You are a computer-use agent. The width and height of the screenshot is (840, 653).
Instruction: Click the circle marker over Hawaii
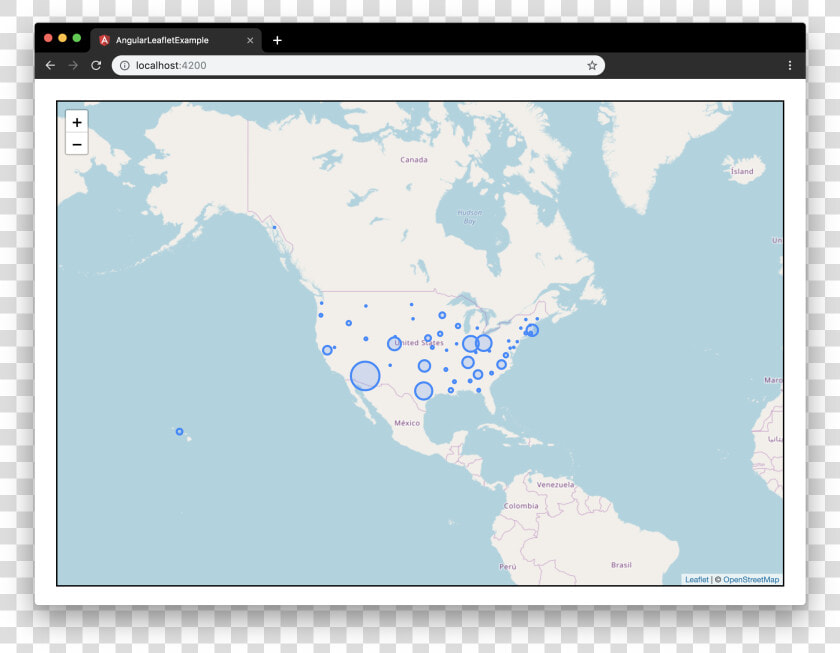(179, 431)
